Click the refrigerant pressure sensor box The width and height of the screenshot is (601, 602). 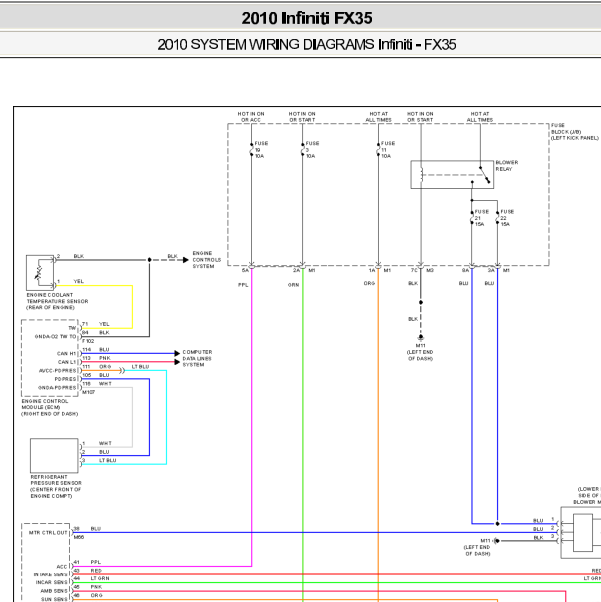click(54, 456)
